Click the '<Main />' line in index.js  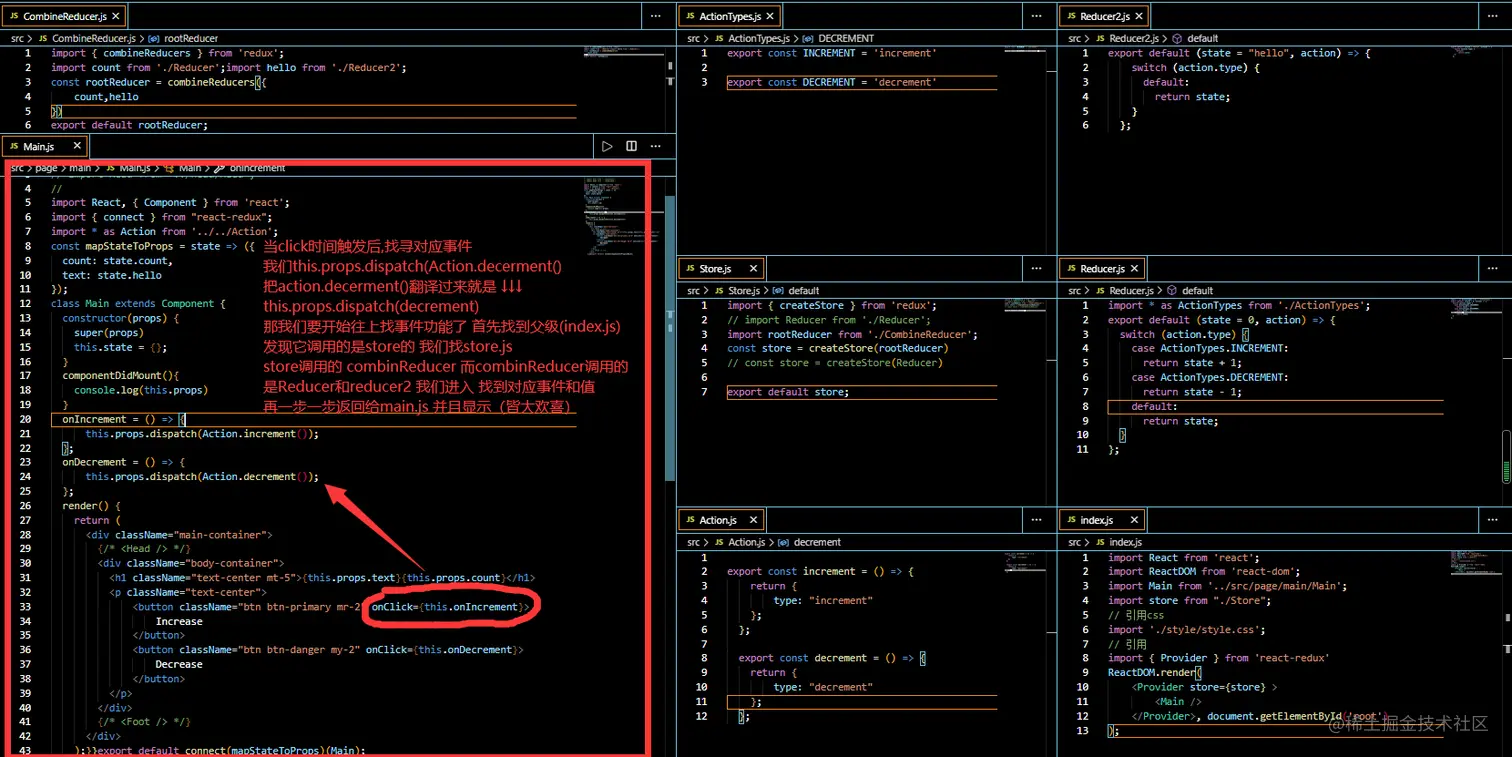[1178, 702]
